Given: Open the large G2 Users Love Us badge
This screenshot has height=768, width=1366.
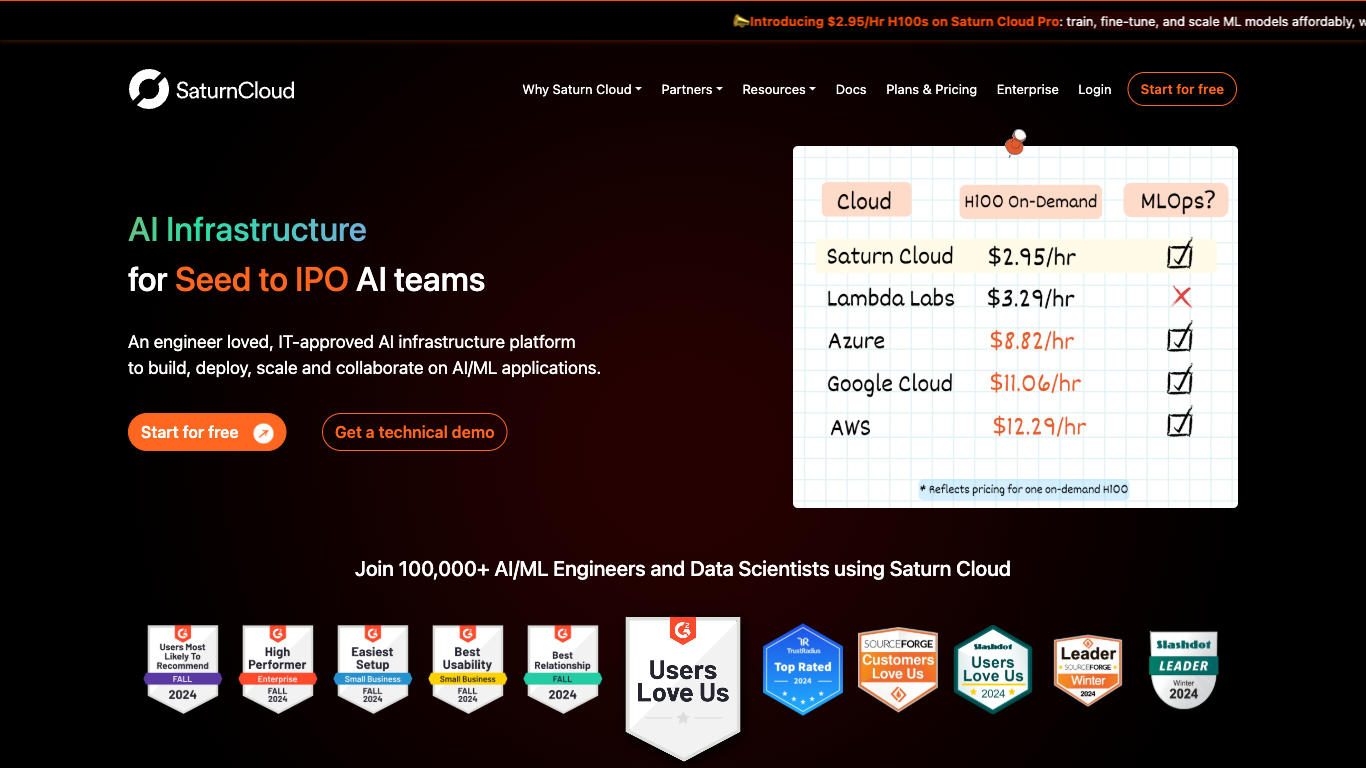Looking at the screenshot, I should click(683, 688).
